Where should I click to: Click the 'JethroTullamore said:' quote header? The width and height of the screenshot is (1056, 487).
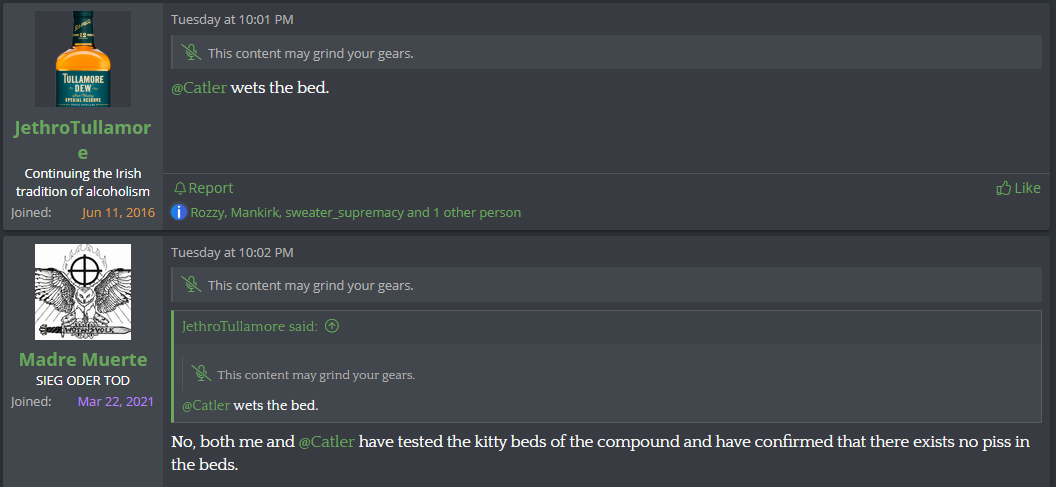point(250,326)
